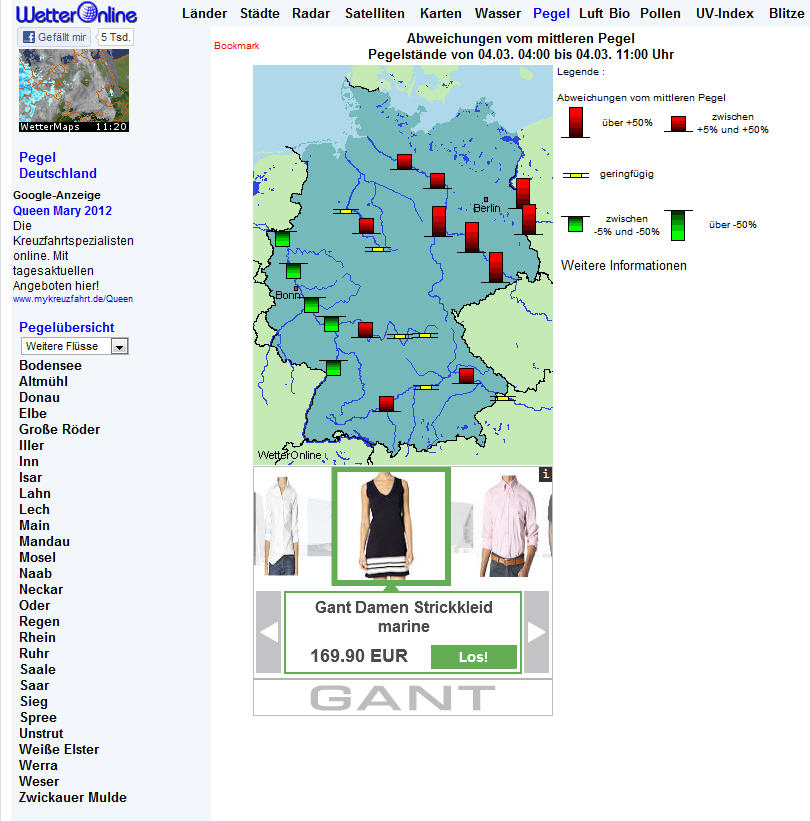Image resolution: width=810 pixels, height=821 pixels.
Task: Click the green Los! button
Action: click(x=474, y=657)
